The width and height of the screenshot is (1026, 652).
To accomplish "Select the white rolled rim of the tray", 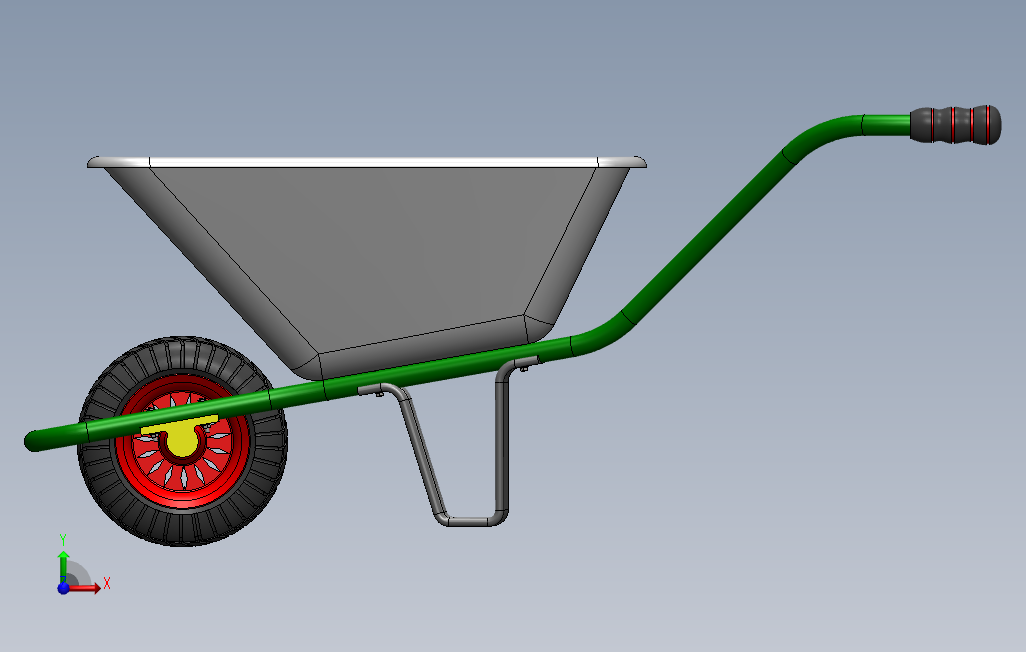I will [x=366, y=162].
